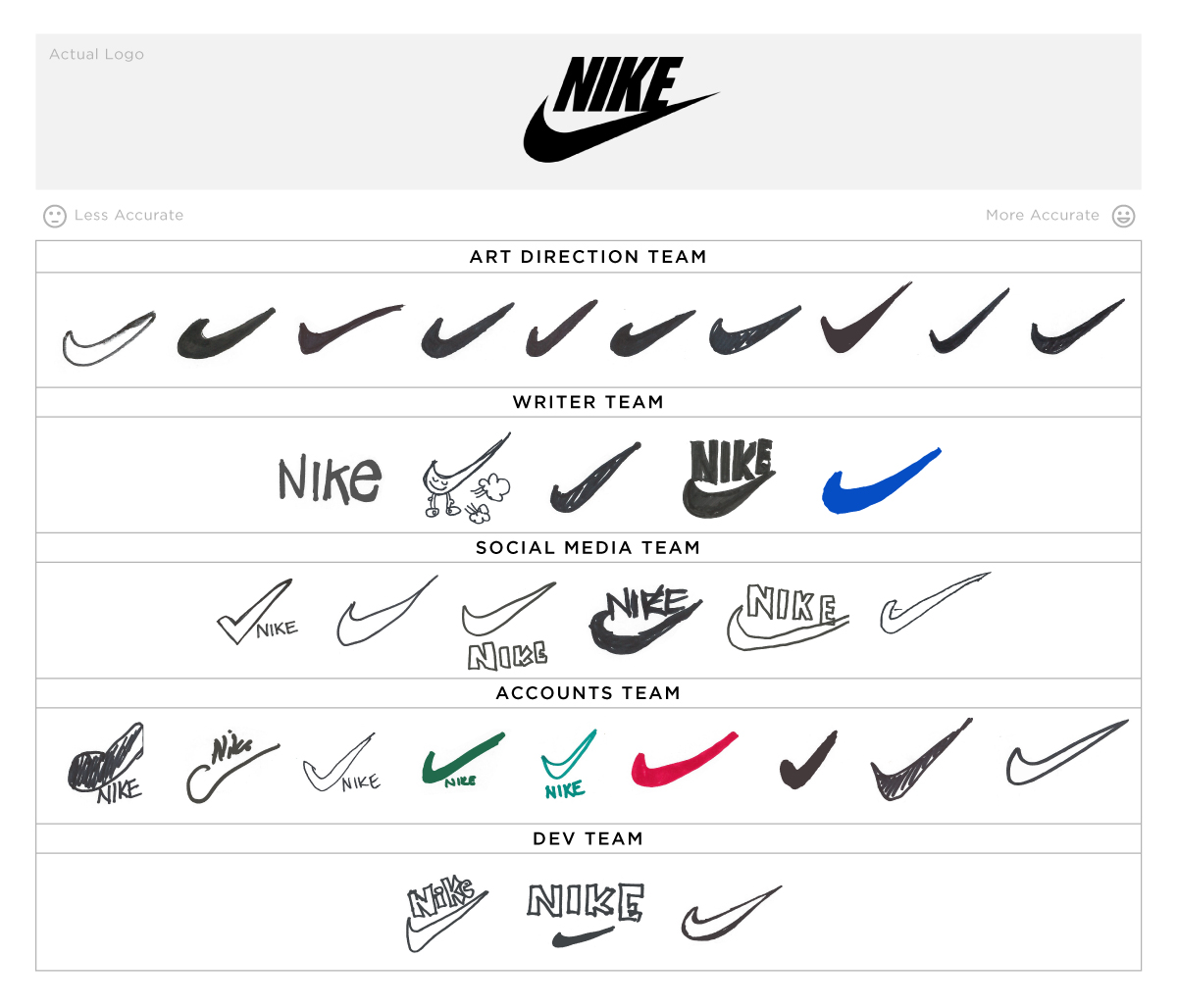1177x1008 pixels.
Task: Click the swoosh cartoon character with legs
Action: click(467, 476)
